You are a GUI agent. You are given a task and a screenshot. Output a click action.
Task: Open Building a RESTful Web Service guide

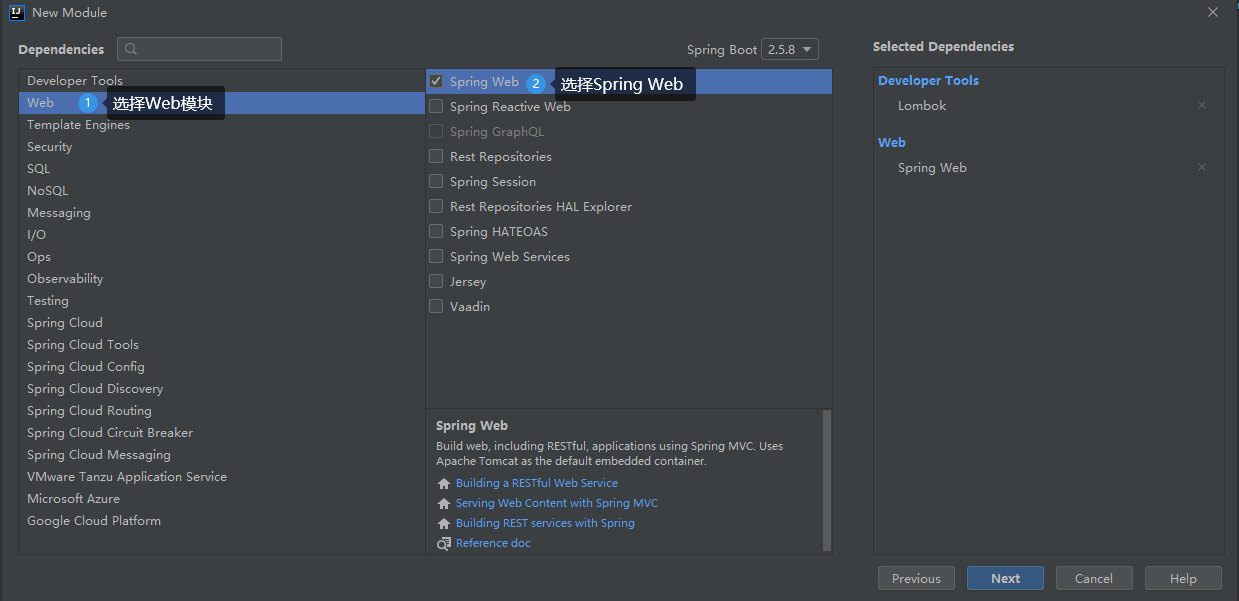(537, 483)
